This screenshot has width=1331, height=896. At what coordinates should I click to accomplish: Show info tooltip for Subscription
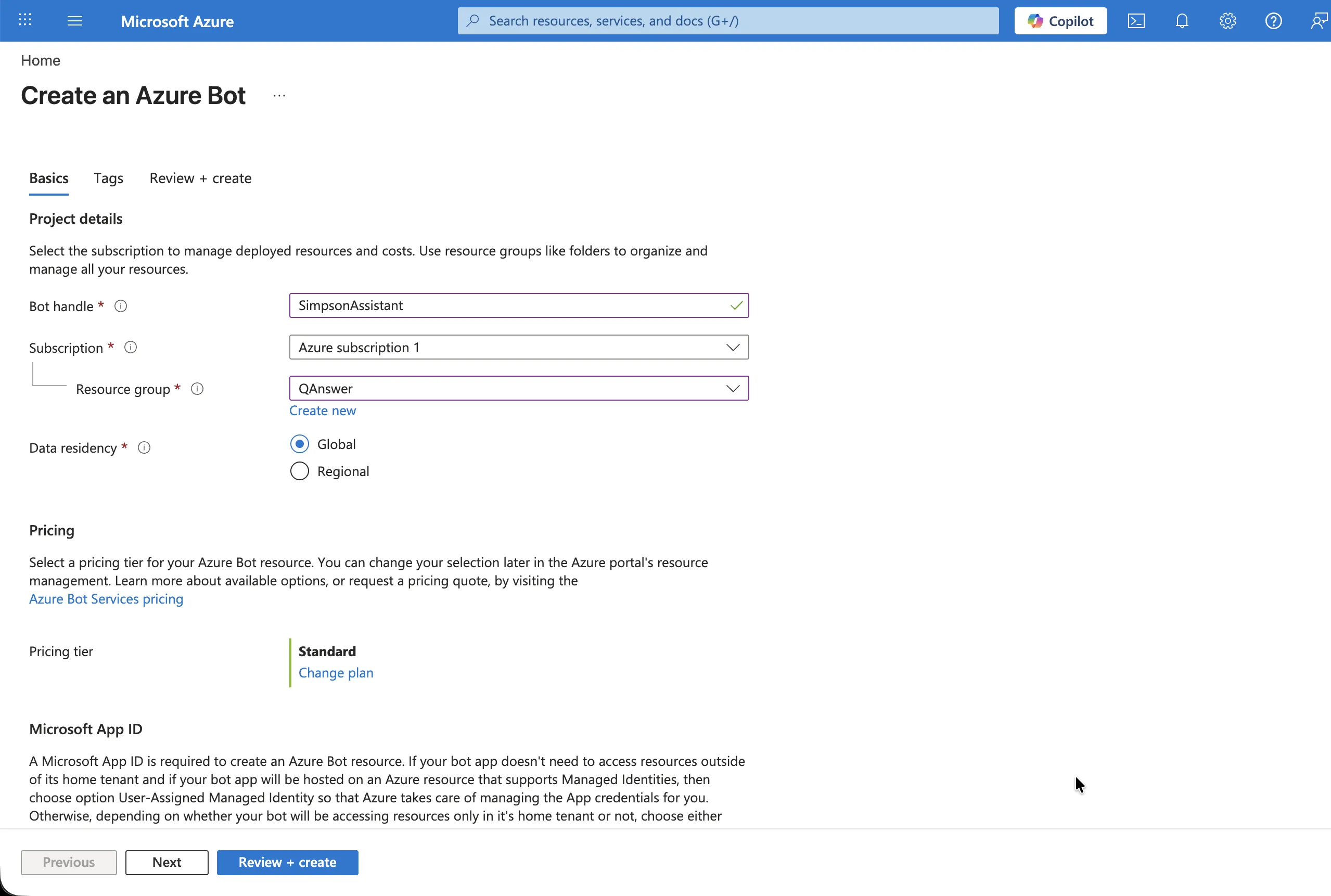coord(131,348)
